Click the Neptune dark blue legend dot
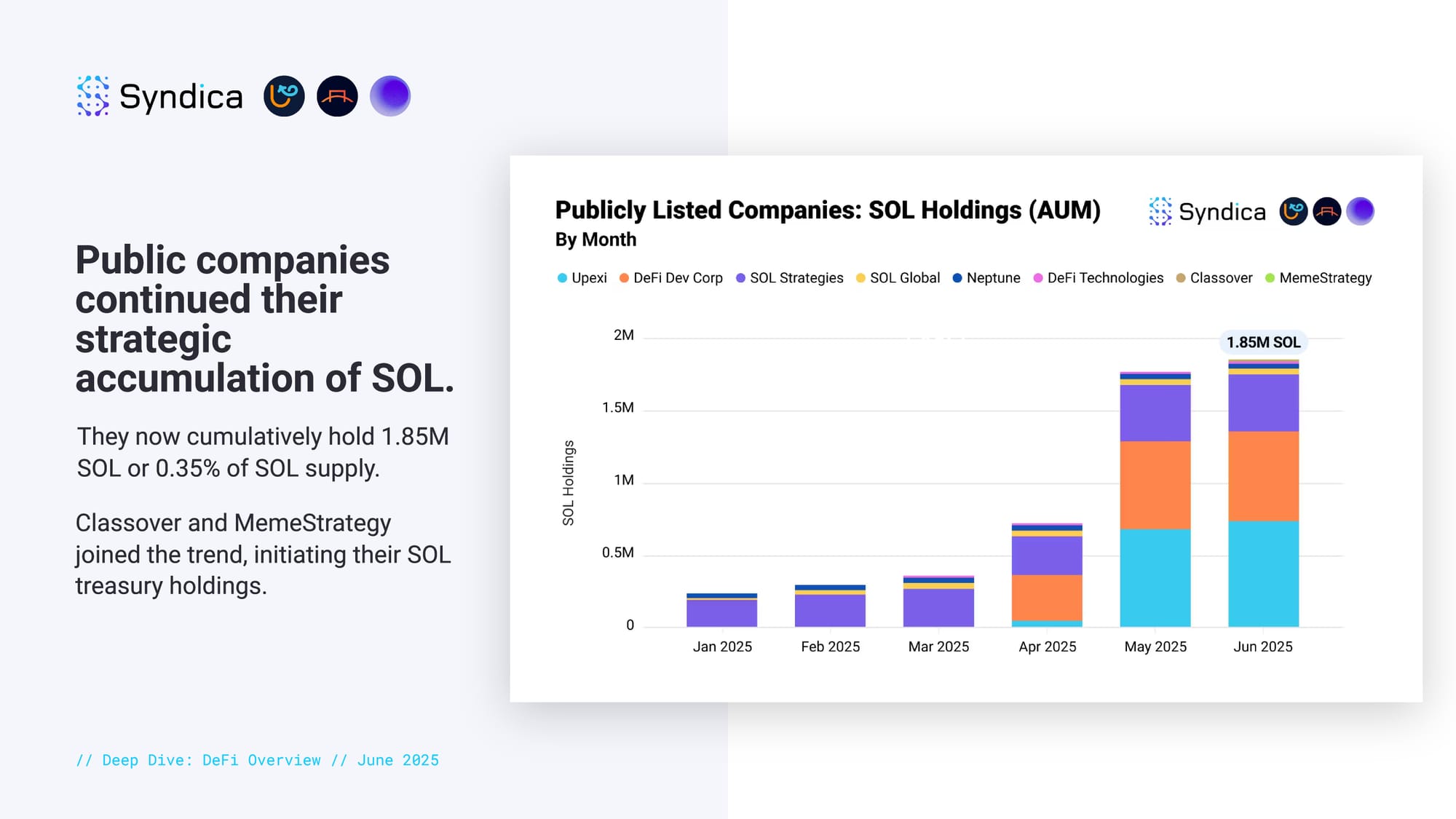The width and height of the screenshot is (1456, 819). pyautogui.click(x=957, y=278)
